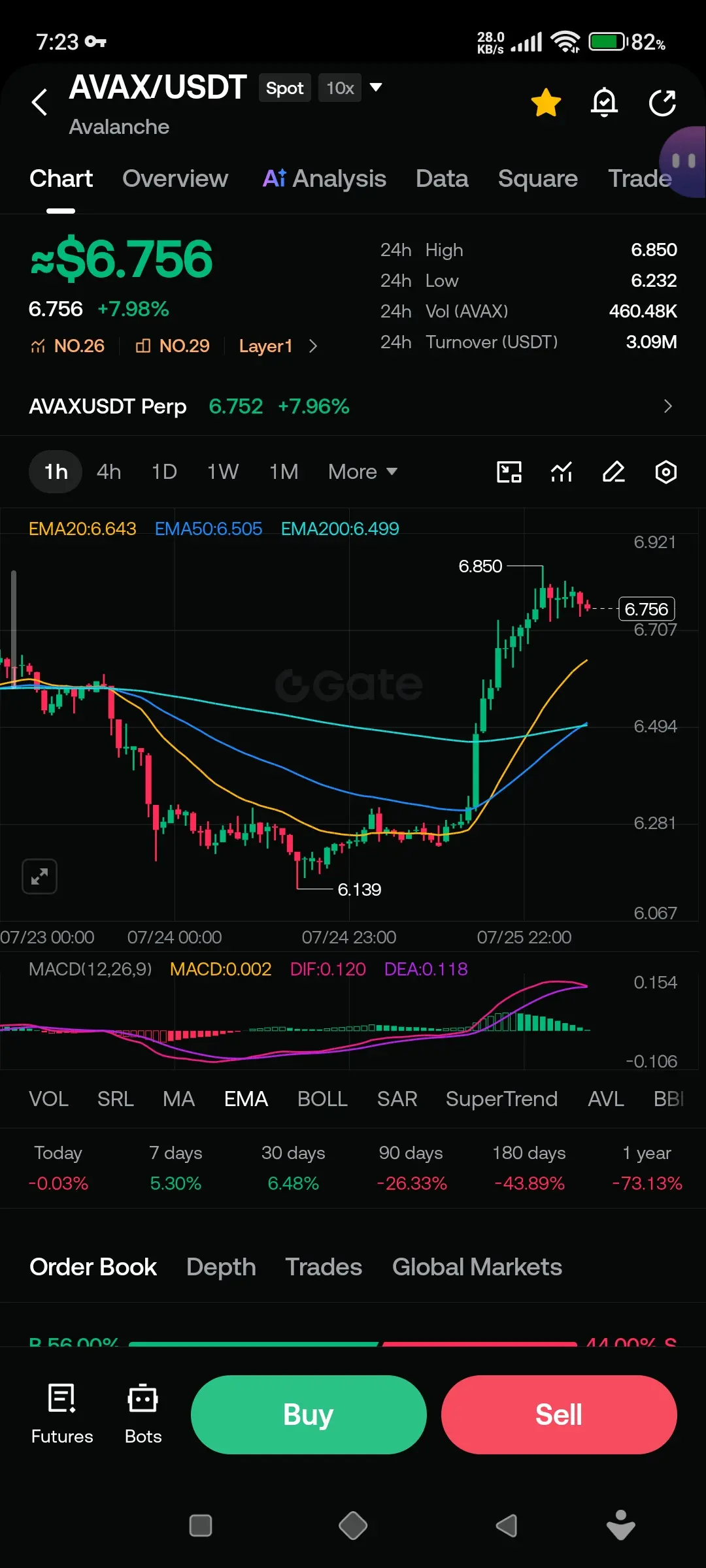Switch to Data tab

click(442, 178)
